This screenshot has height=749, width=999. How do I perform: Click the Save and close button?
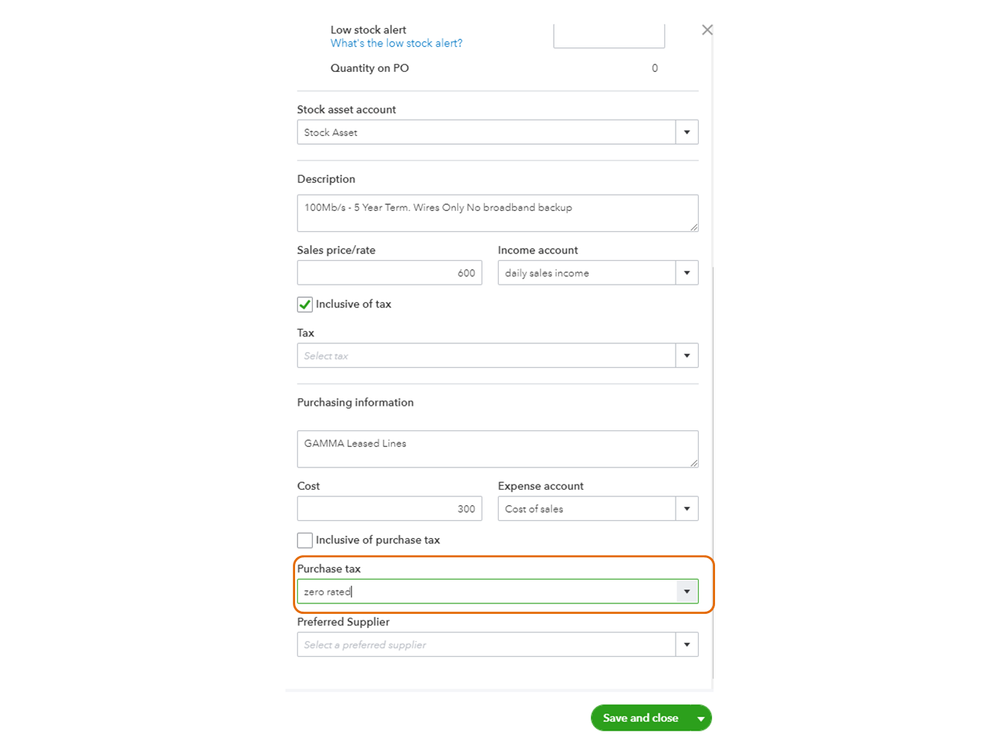640,718
